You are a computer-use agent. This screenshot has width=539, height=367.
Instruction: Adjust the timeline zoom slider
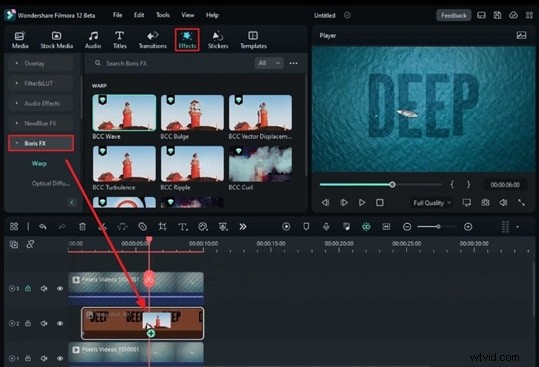pyautogui.click(x=438, y=227)
